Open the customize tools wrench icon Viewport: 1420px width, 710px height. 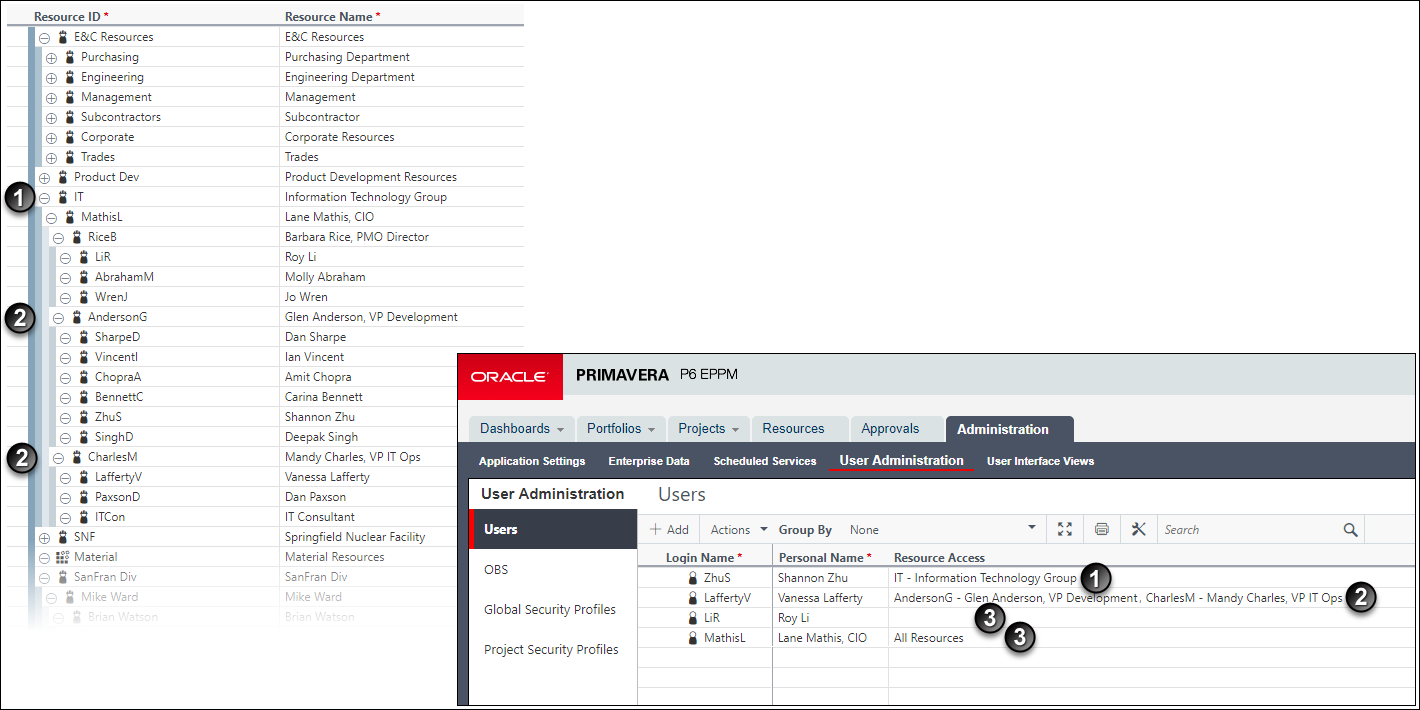pyautogui.click(x=1138, y=529)
